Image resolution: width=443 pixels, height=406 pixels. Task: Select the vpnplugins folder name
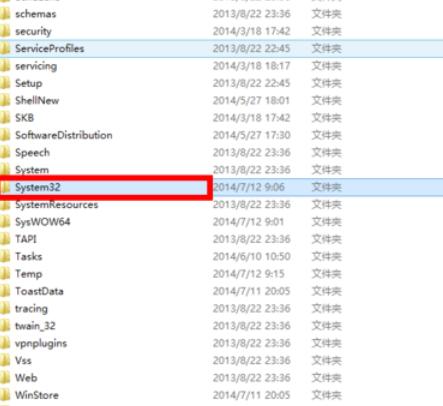(x=41, y=343)
